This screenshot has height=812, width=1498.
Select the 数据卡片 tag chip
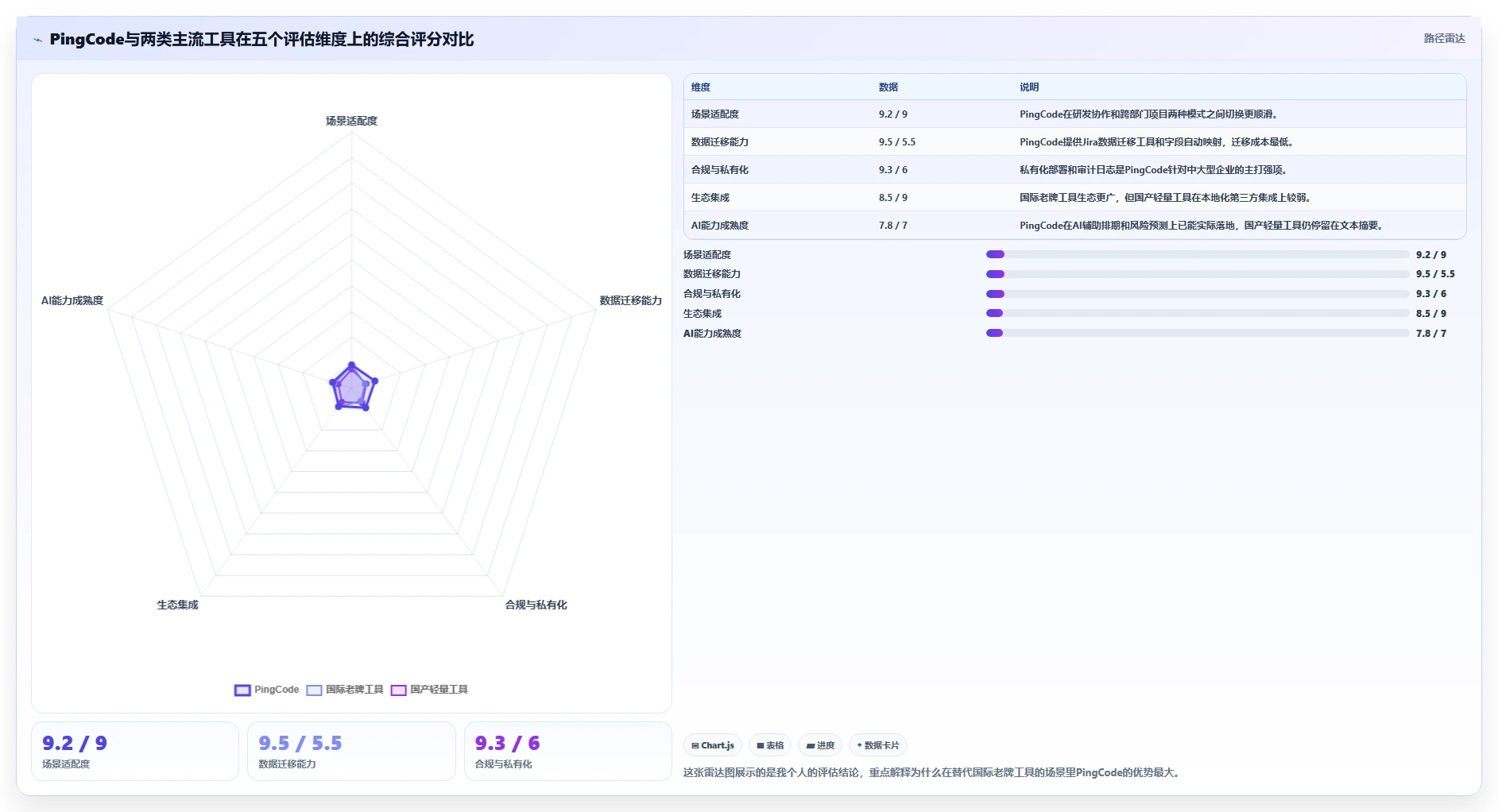coord(878,745)
